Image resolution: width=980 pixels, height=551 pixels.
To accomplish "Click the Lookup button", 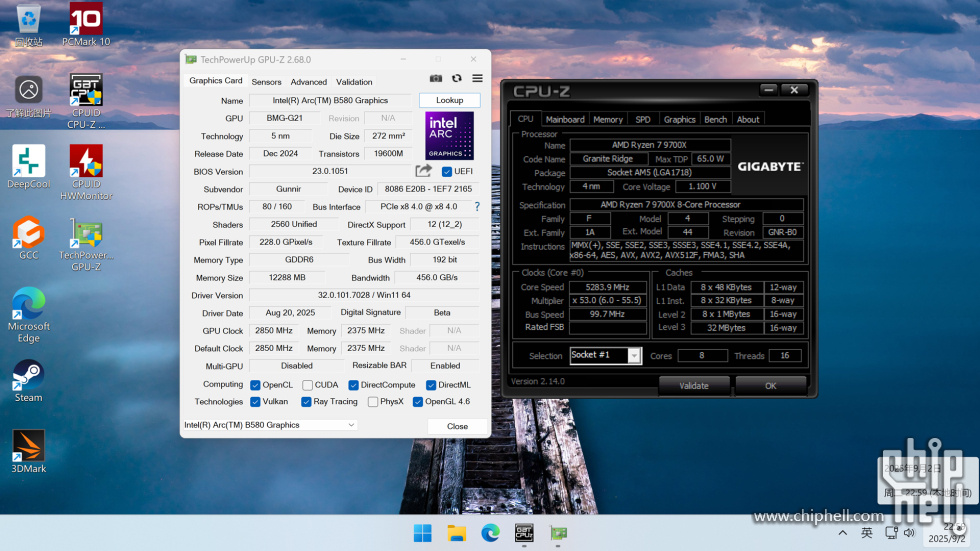I will [x=449, y=101].
